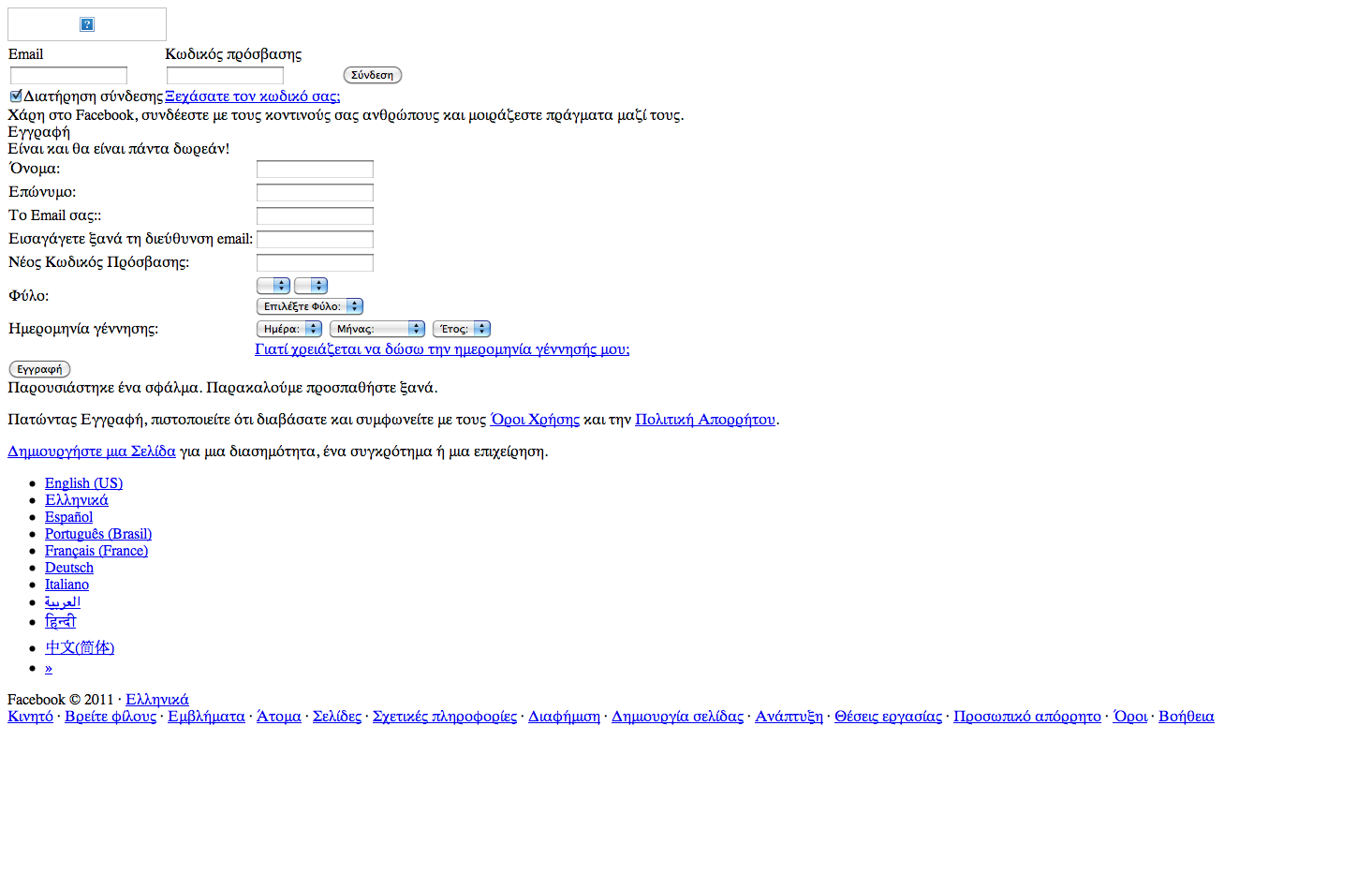The image size is (1372, 874).
Task: Open the Πολιτική Απορρήτου link
Action: point(705,420)
